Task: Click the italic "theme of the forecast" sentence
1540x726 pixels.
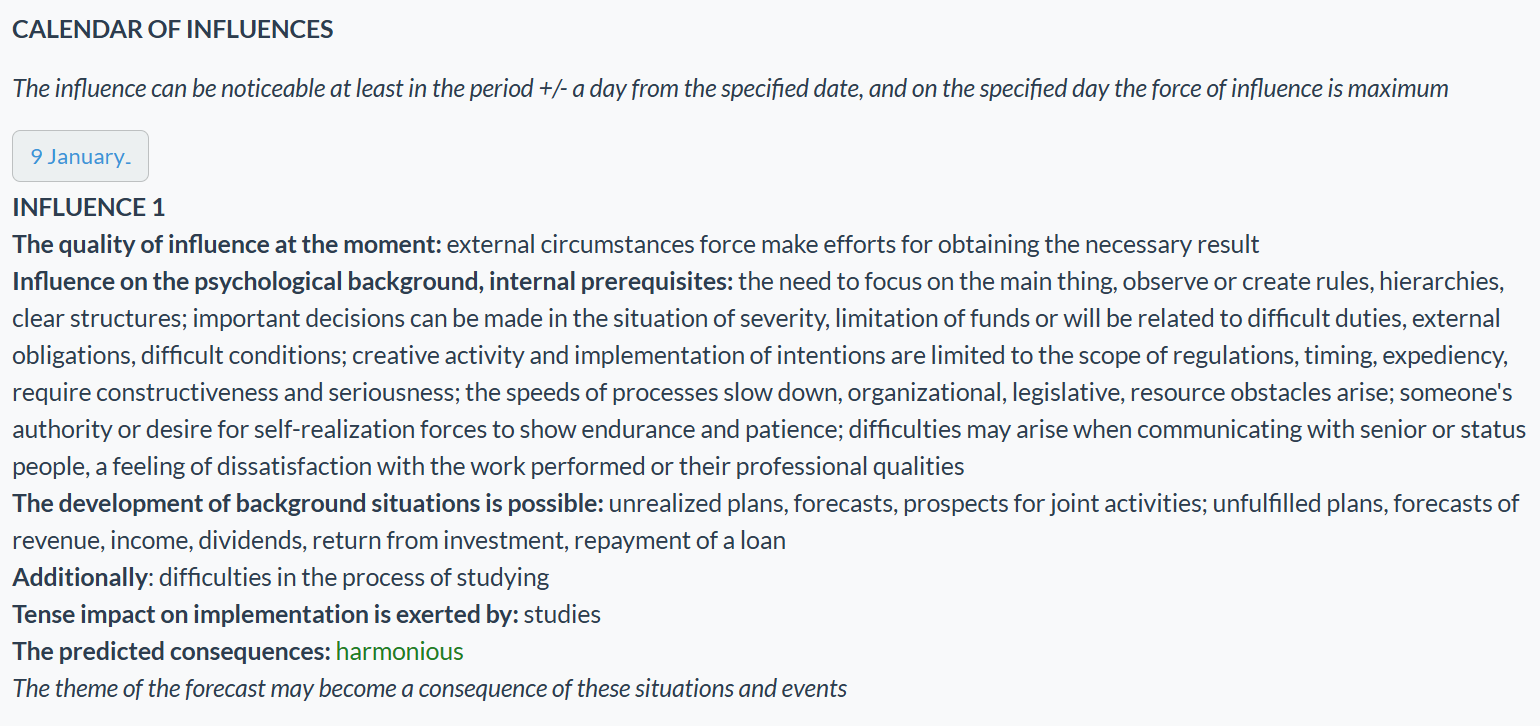Action: point(429,689)
